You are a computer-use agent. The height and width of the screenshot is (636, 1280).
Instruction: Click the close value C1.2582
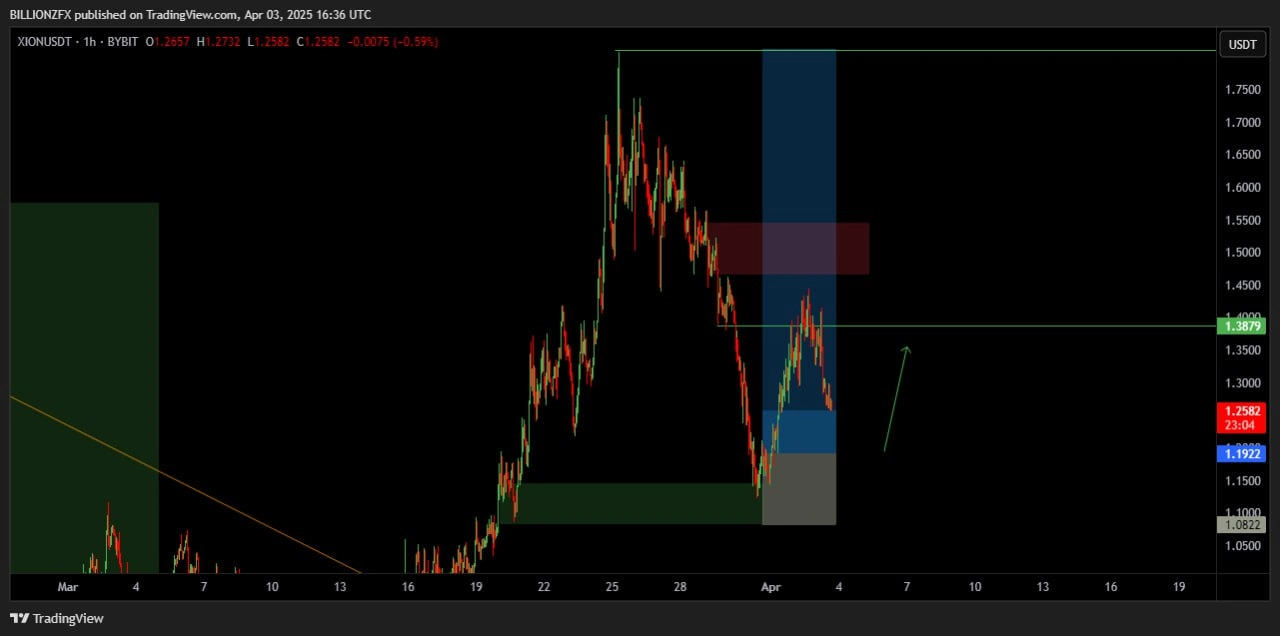(319, 42)
